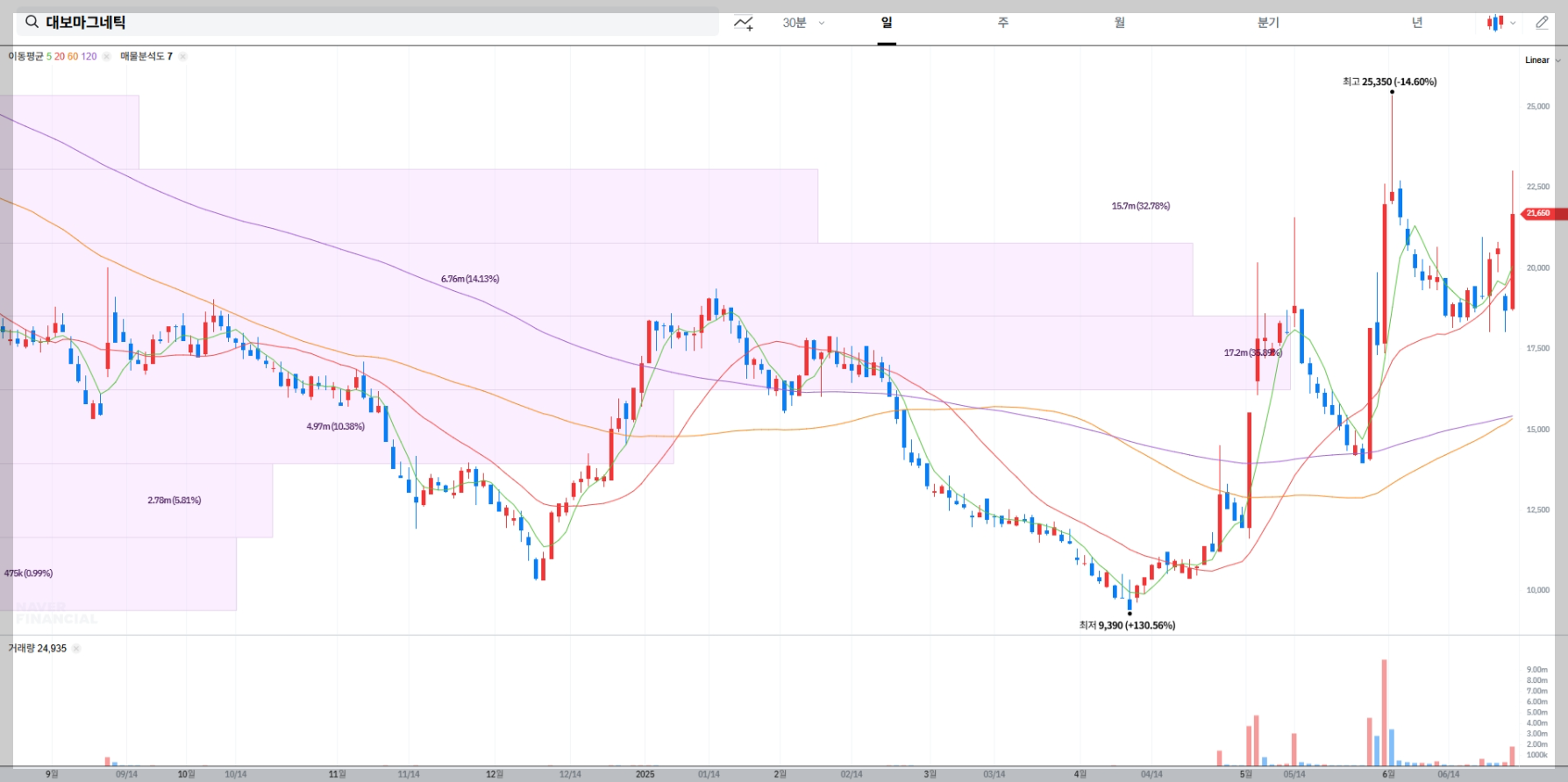Click the 2025 date axis label
Viewport: 1568px width, 782px height.
(645, 774)
